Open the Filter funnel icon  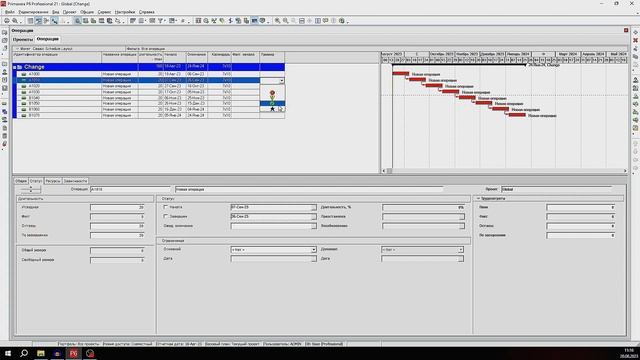pos(160,21)
